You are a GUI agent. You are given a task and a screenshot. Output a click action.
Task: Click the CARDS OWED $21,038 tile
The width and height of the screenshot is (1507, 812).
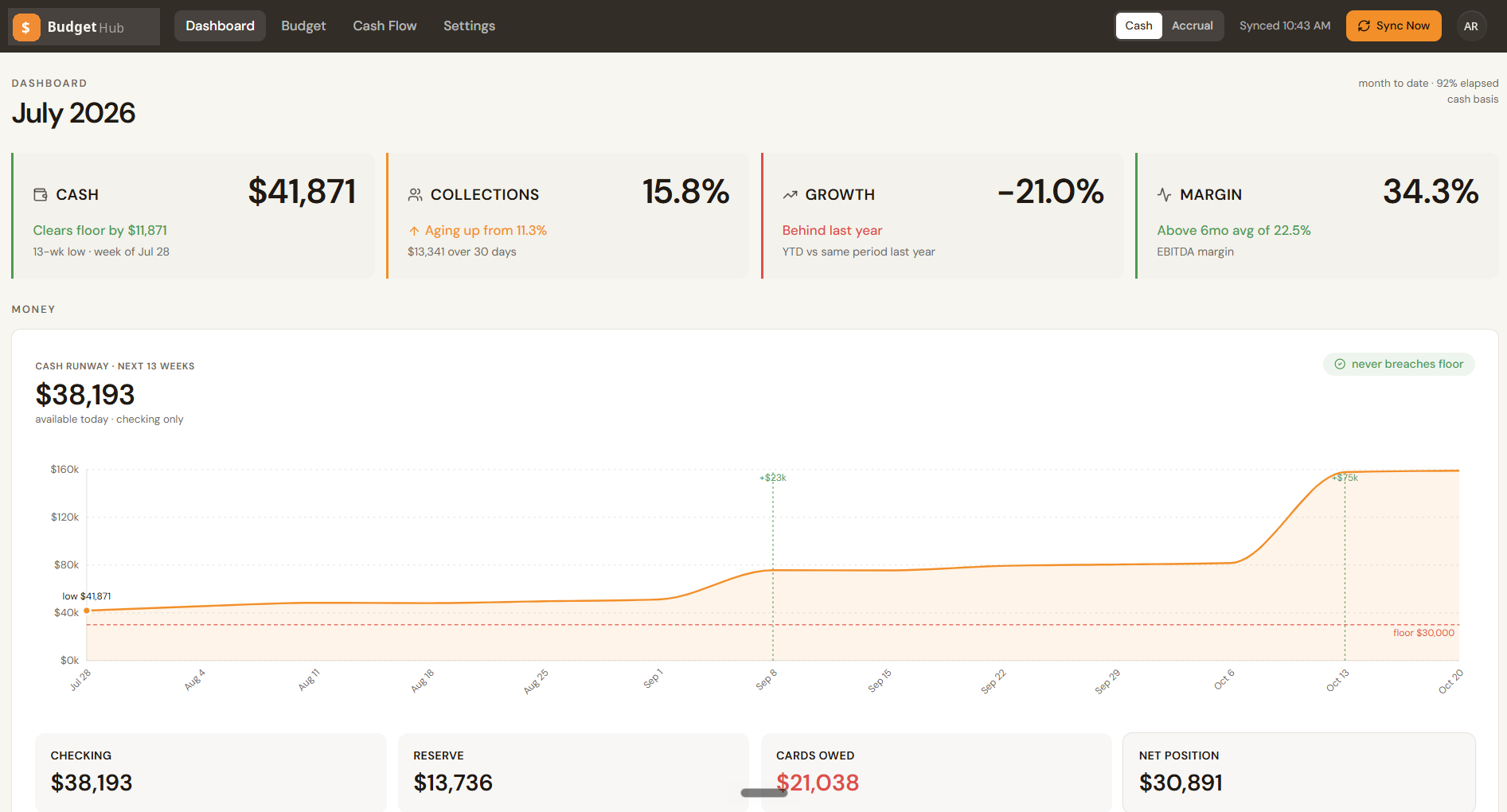(x=936, y=772)
